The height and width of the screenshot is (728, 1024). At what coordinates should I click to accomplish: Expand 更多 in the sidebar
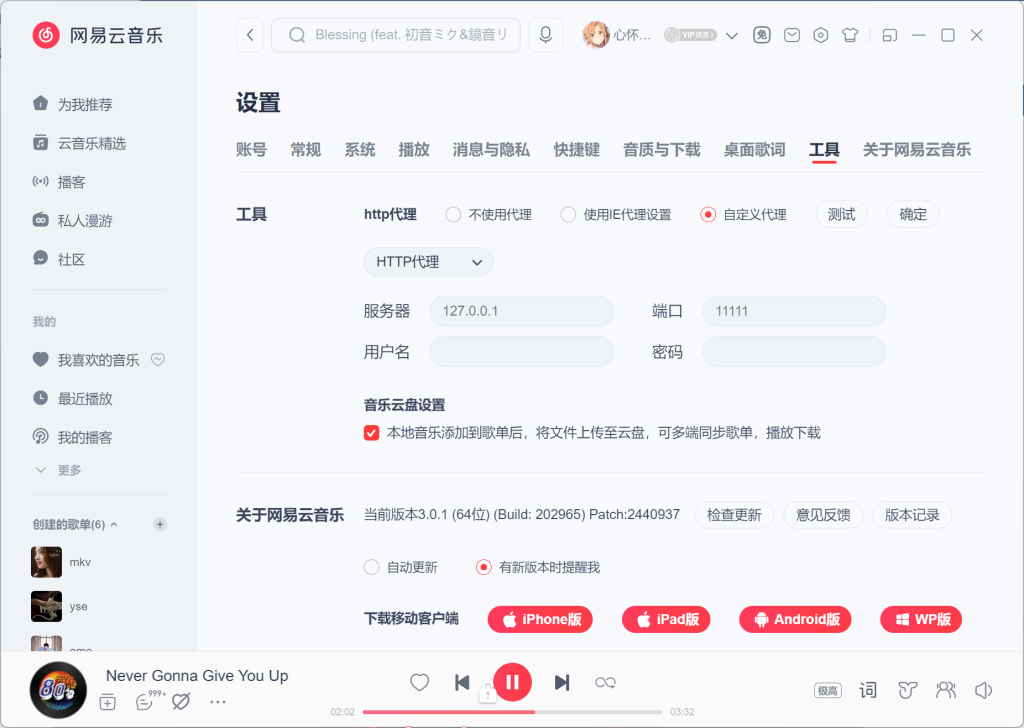tap(58, 470)
